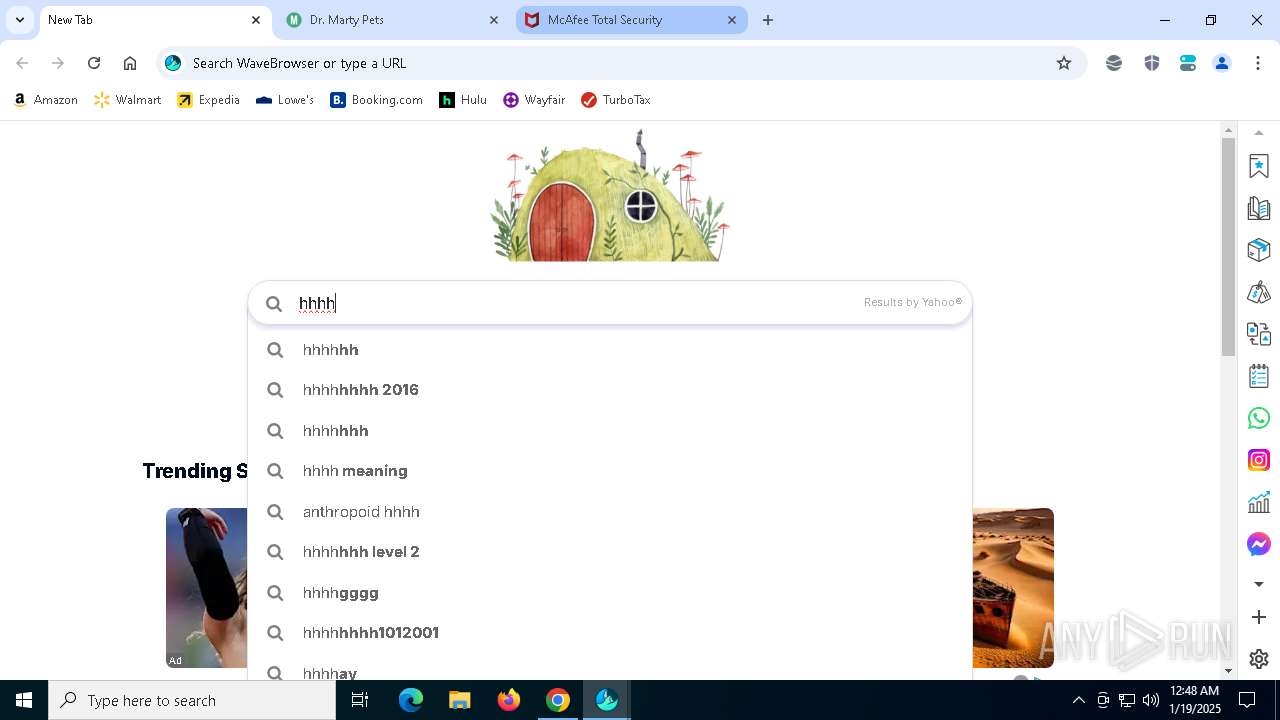This screenshot has width=1280, height=720.
Task: Open the translate sidebar icon
Action: click(x=1259, y=334)
